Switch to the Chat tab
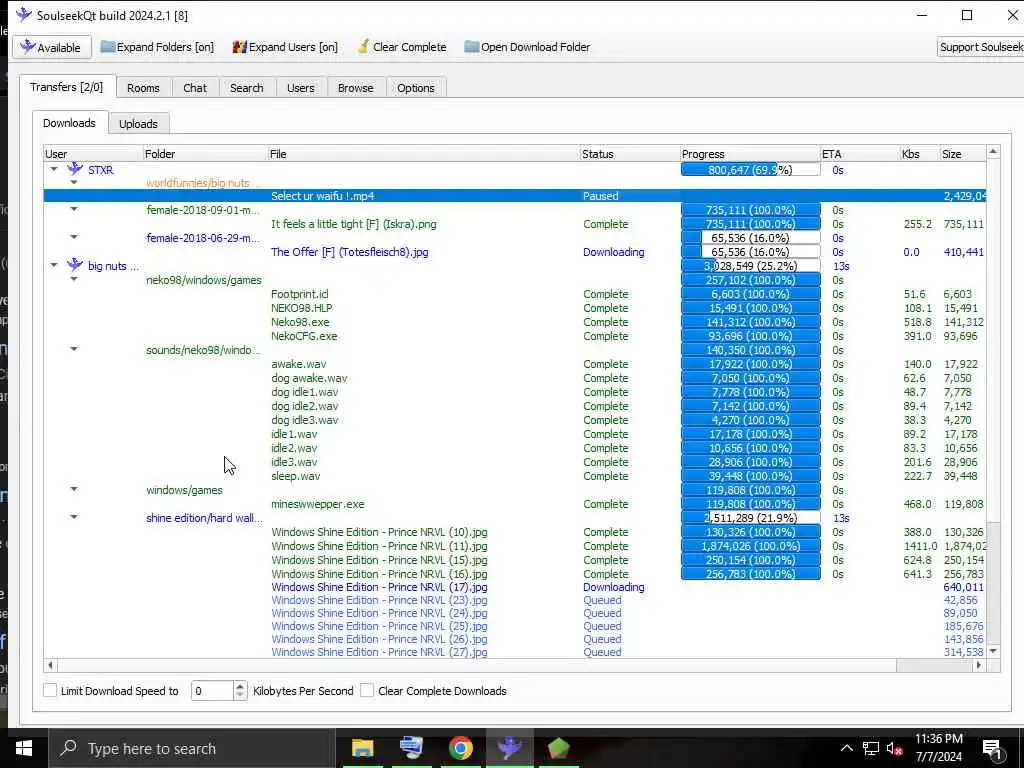The width and height of the screenshot is (1024, 768). tap(195, 88)
